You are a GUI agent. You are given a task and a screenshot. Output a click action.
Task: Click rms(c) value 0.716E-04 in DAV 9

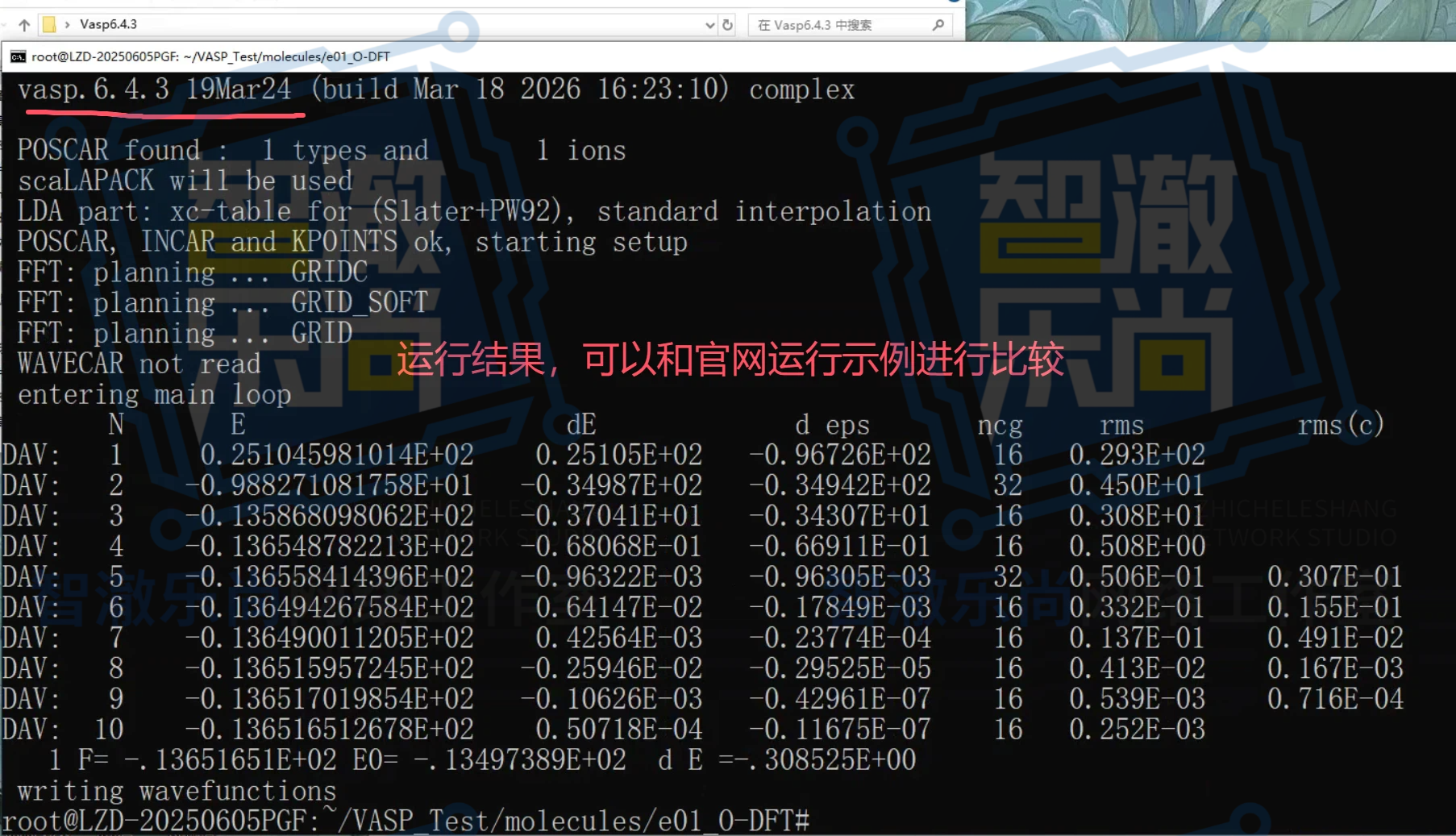[1335, 699]
